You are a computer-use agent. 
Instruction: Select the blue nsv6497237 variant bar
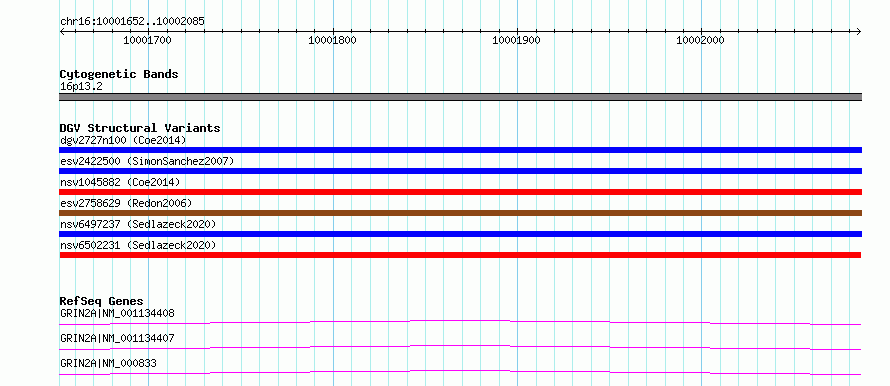tap(460, 234)
